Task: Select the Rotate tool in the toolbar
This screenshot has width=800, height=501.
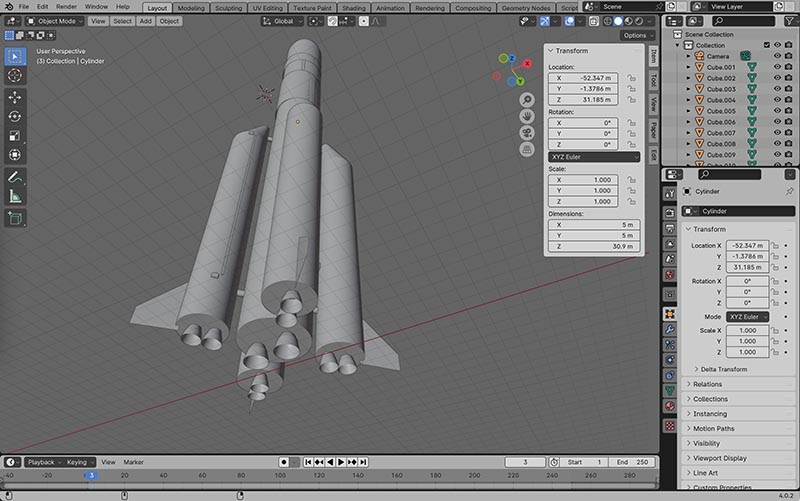Action: pos(15,116)
